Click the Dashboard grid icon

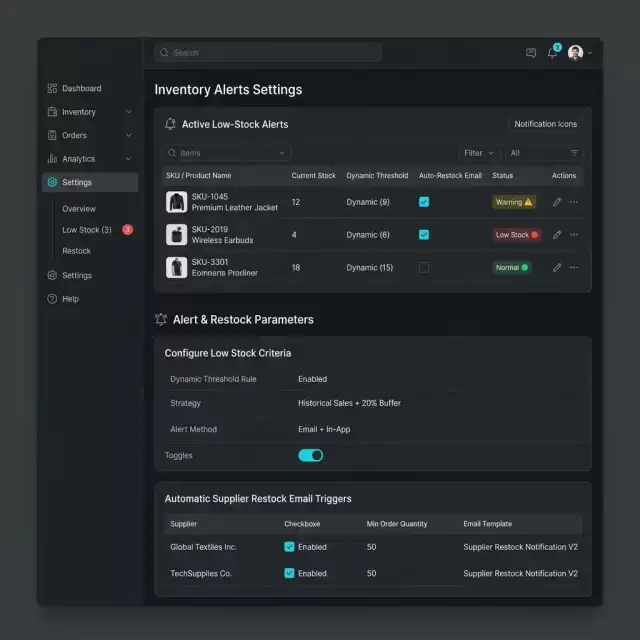tap(52, 88)
